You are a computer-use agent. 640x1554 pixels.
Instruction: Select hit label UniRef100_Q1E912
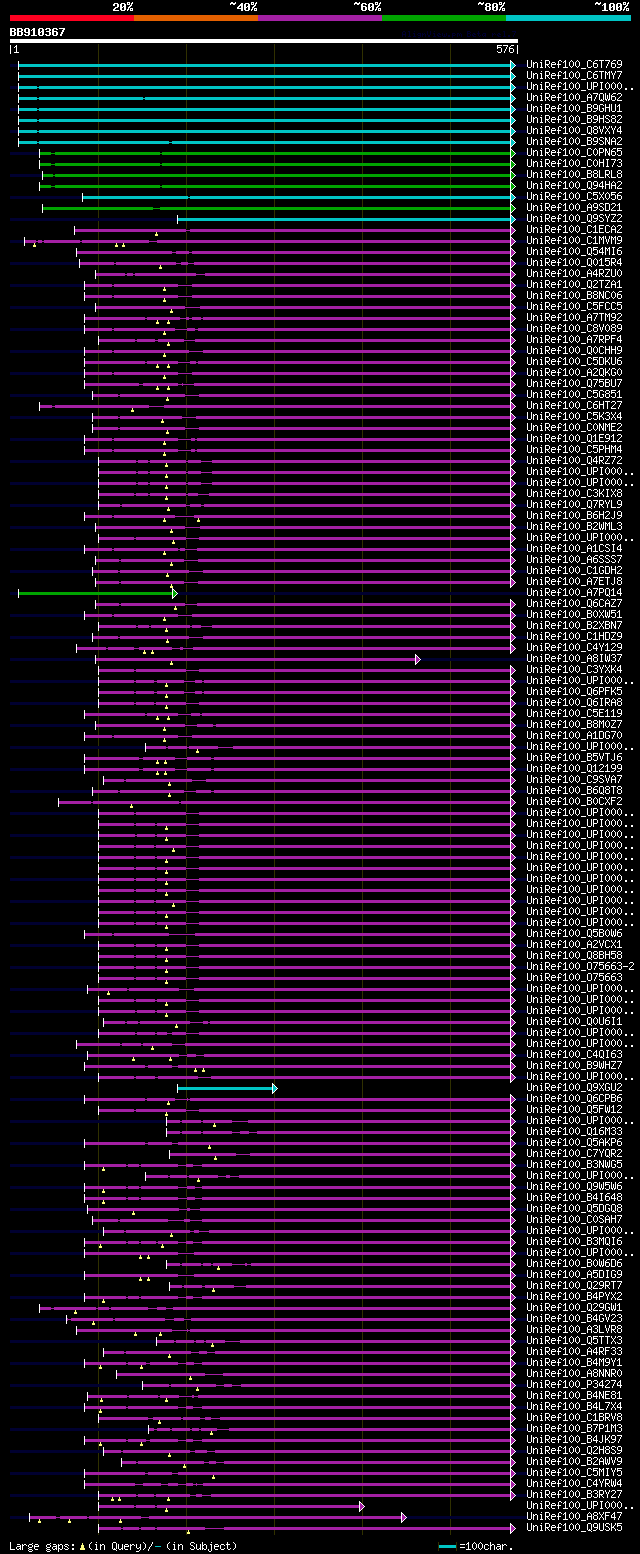pyautogui.click(x=574, y=438)
